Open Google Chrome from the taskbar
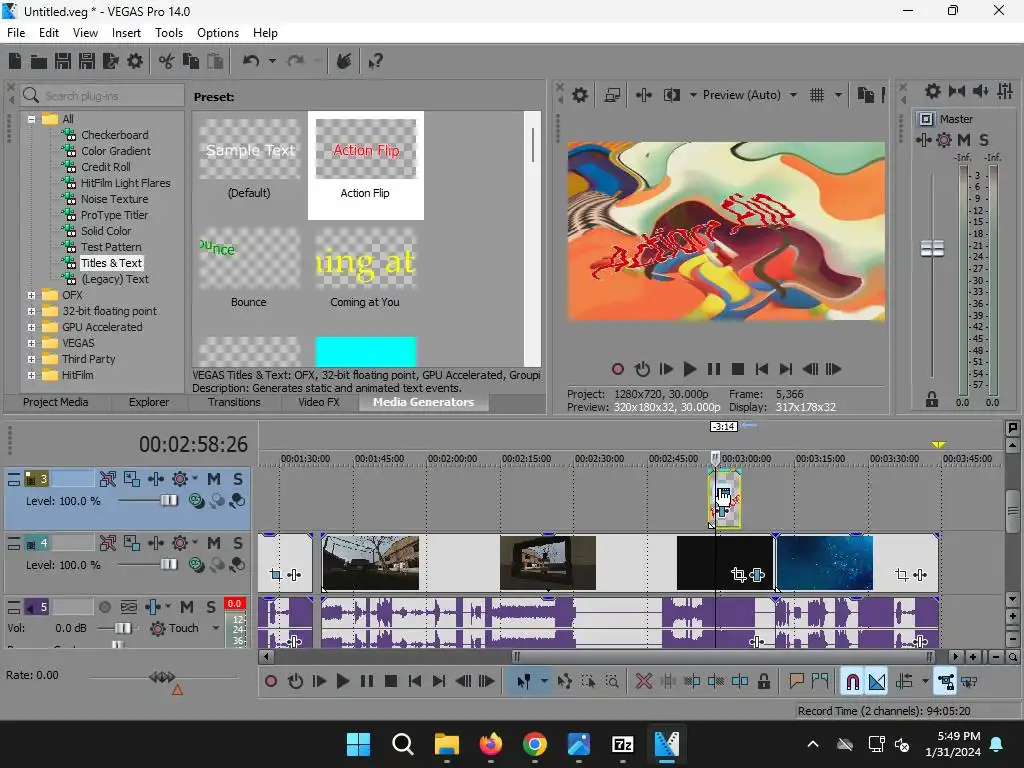Image resolution: width=1024 pixels, height=768 pixels. (535, 744)
